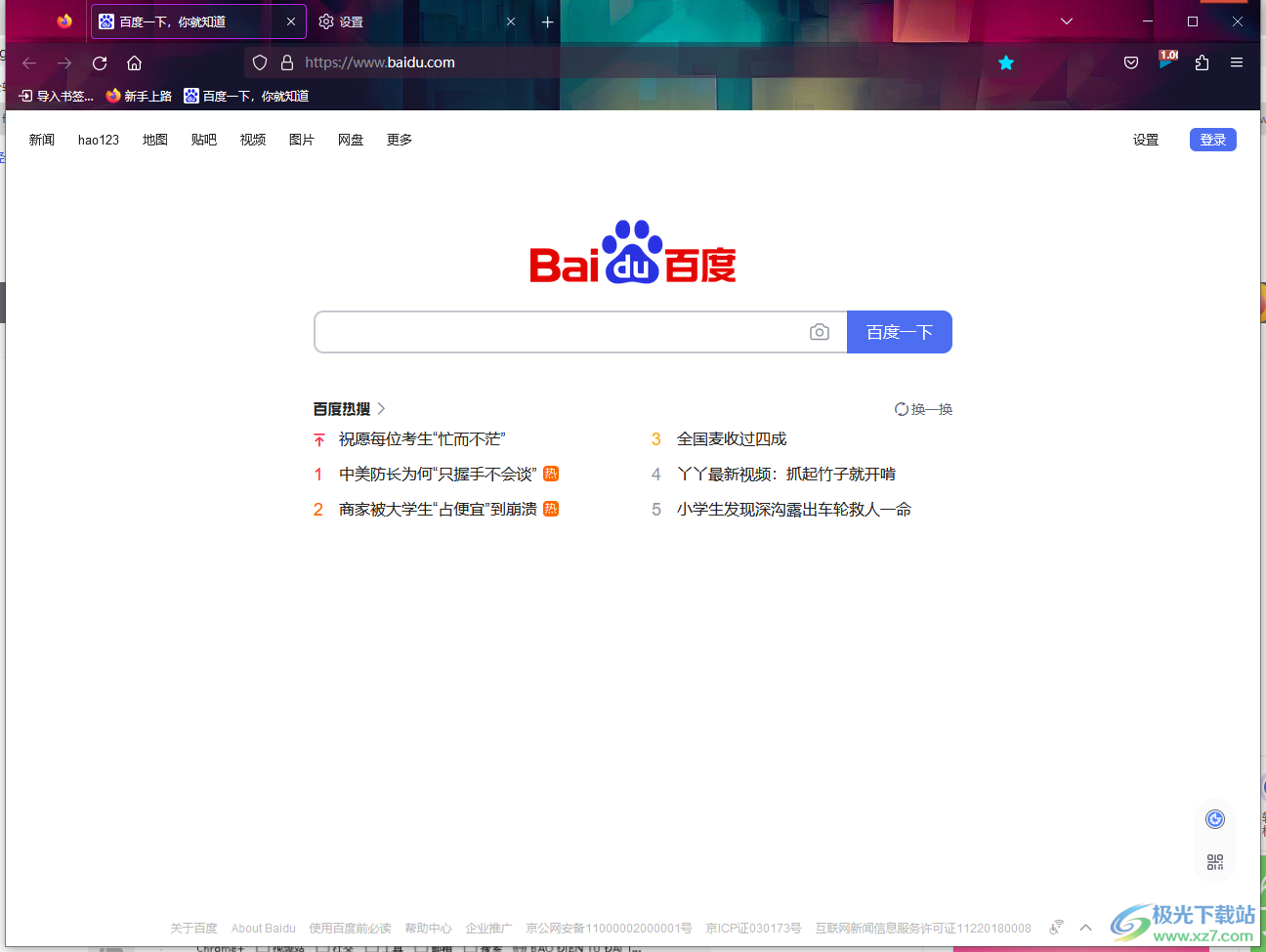The width and height of the screenshot is (1266, 952).
Task: Click the Firefox logo icon in tab bar
Action: (64, 21)
